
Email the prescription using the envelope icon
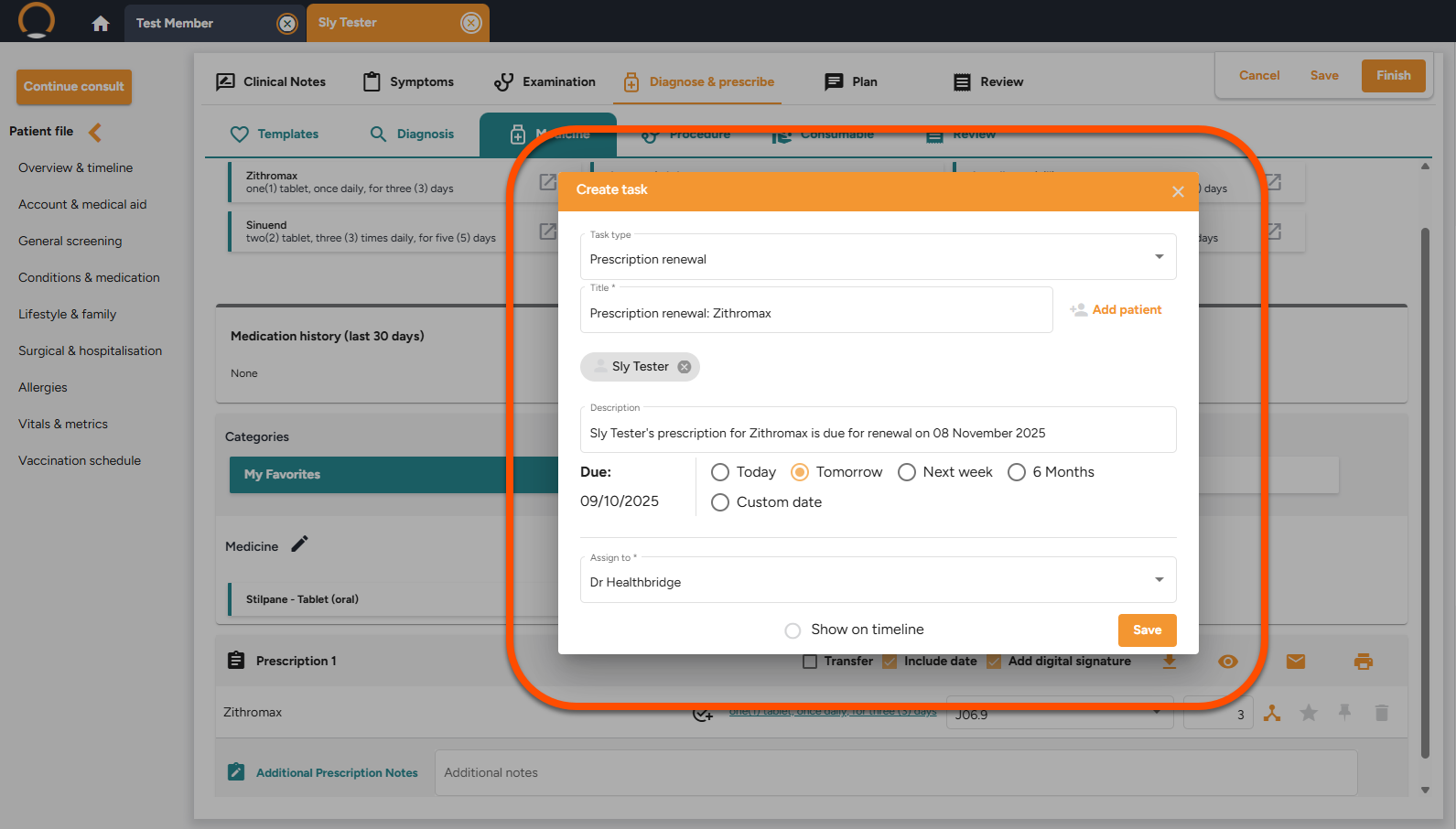[x=1296, y=662]
